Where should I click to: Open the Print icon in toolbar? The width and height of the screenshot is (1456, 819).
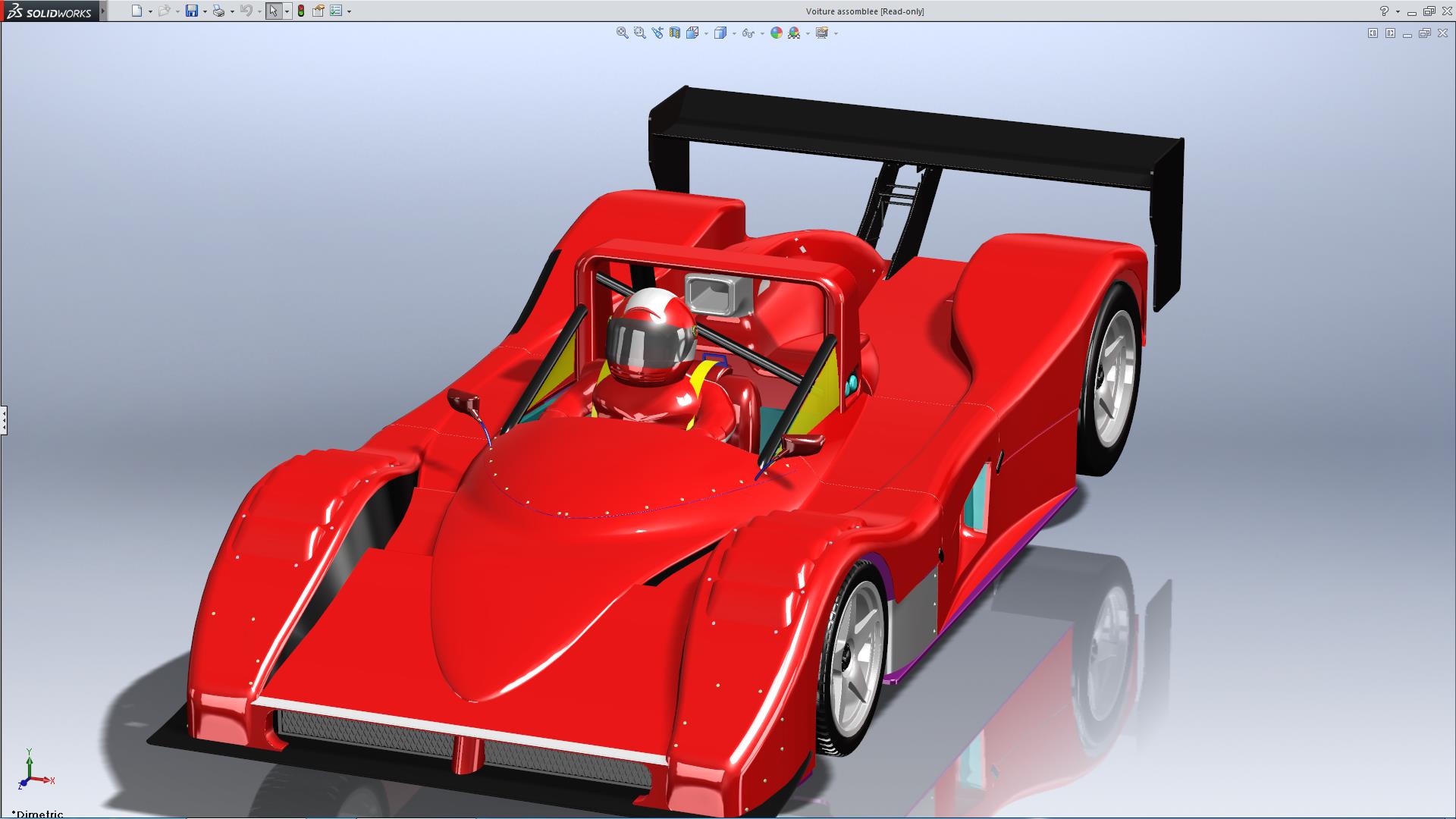pos(218,11)
